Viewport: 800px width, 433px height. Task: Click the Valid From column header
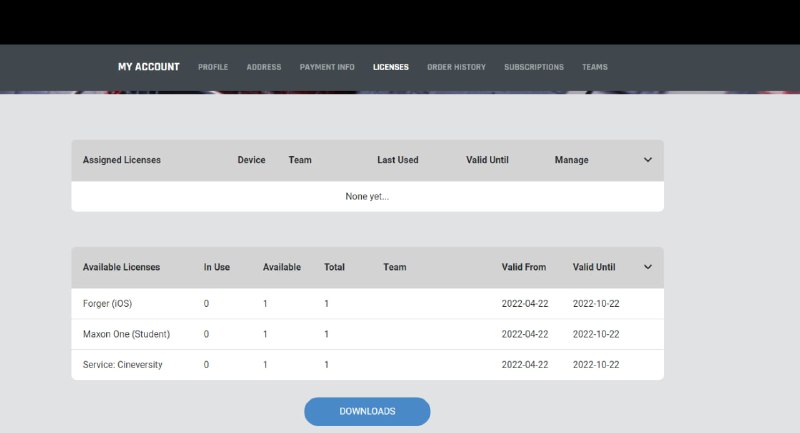pyautogui.click(x=523, y=267)
